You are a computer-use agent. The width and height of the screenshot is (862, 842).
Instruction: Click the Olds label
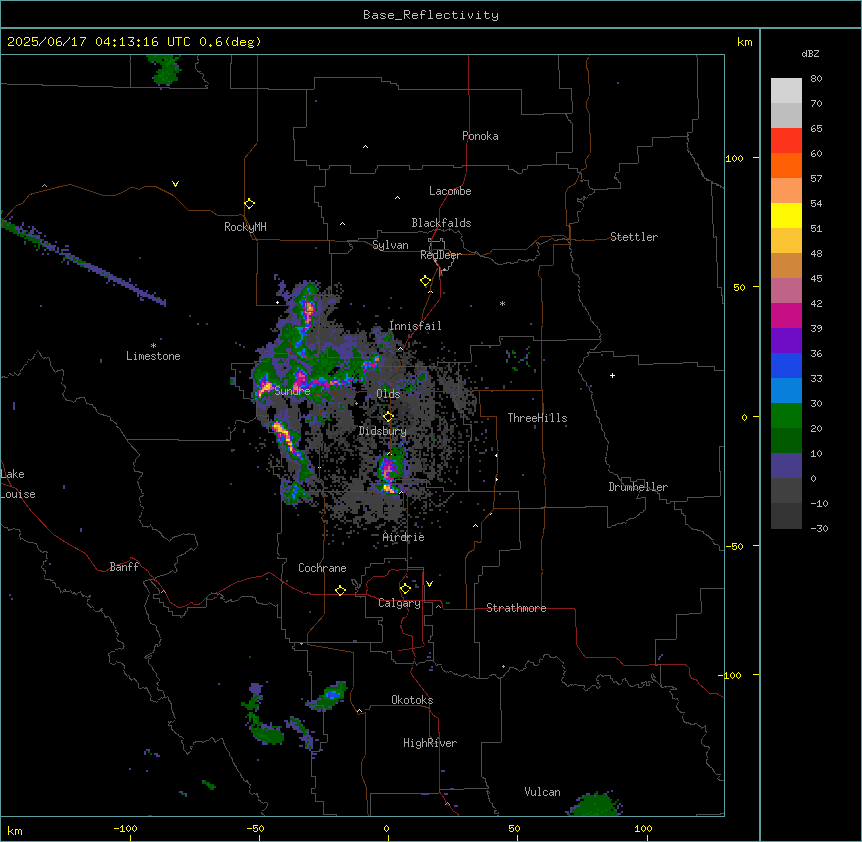(x=388, y=394)
